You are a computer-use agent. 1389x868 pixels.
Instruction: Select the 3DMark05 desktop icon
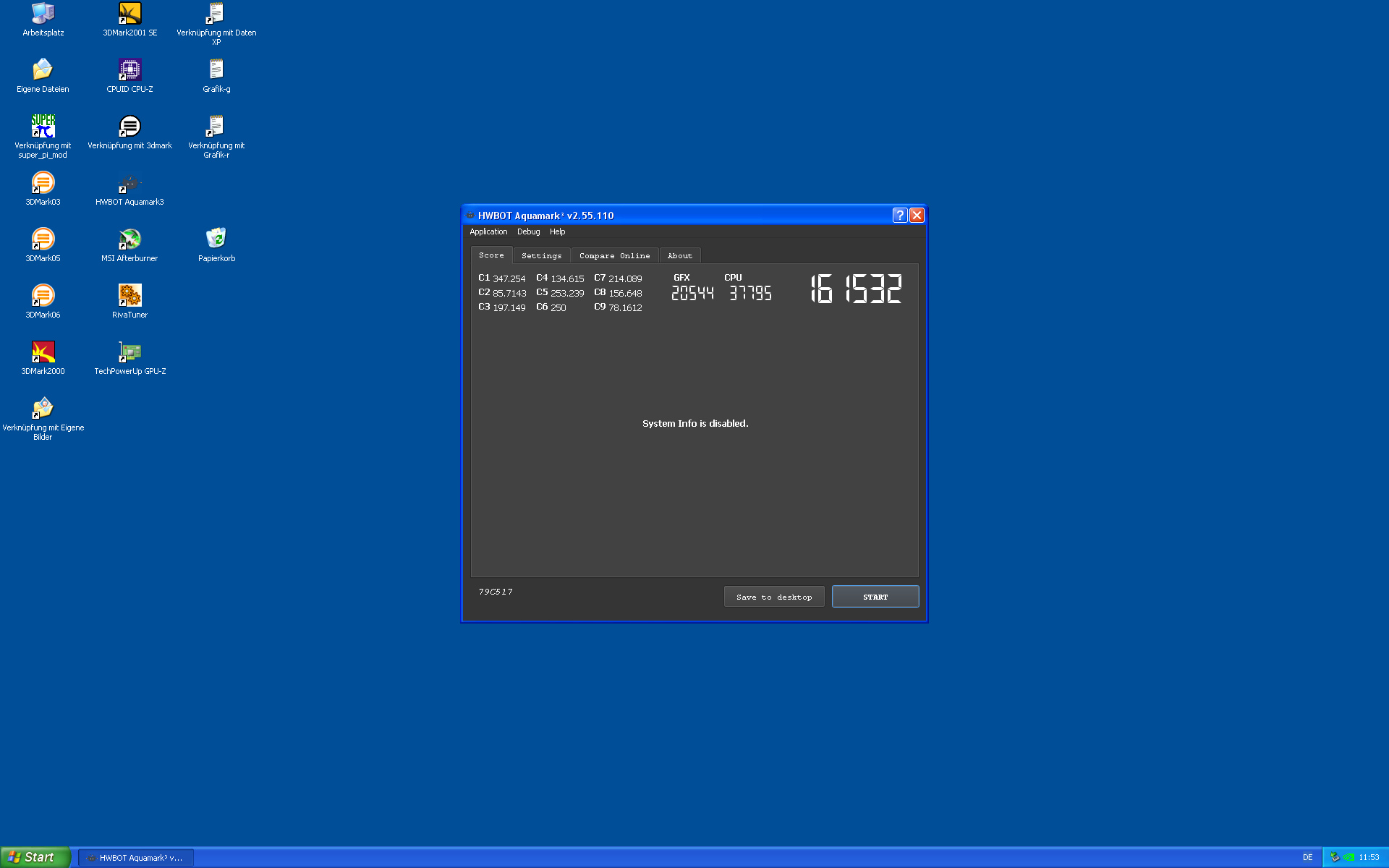43,245
